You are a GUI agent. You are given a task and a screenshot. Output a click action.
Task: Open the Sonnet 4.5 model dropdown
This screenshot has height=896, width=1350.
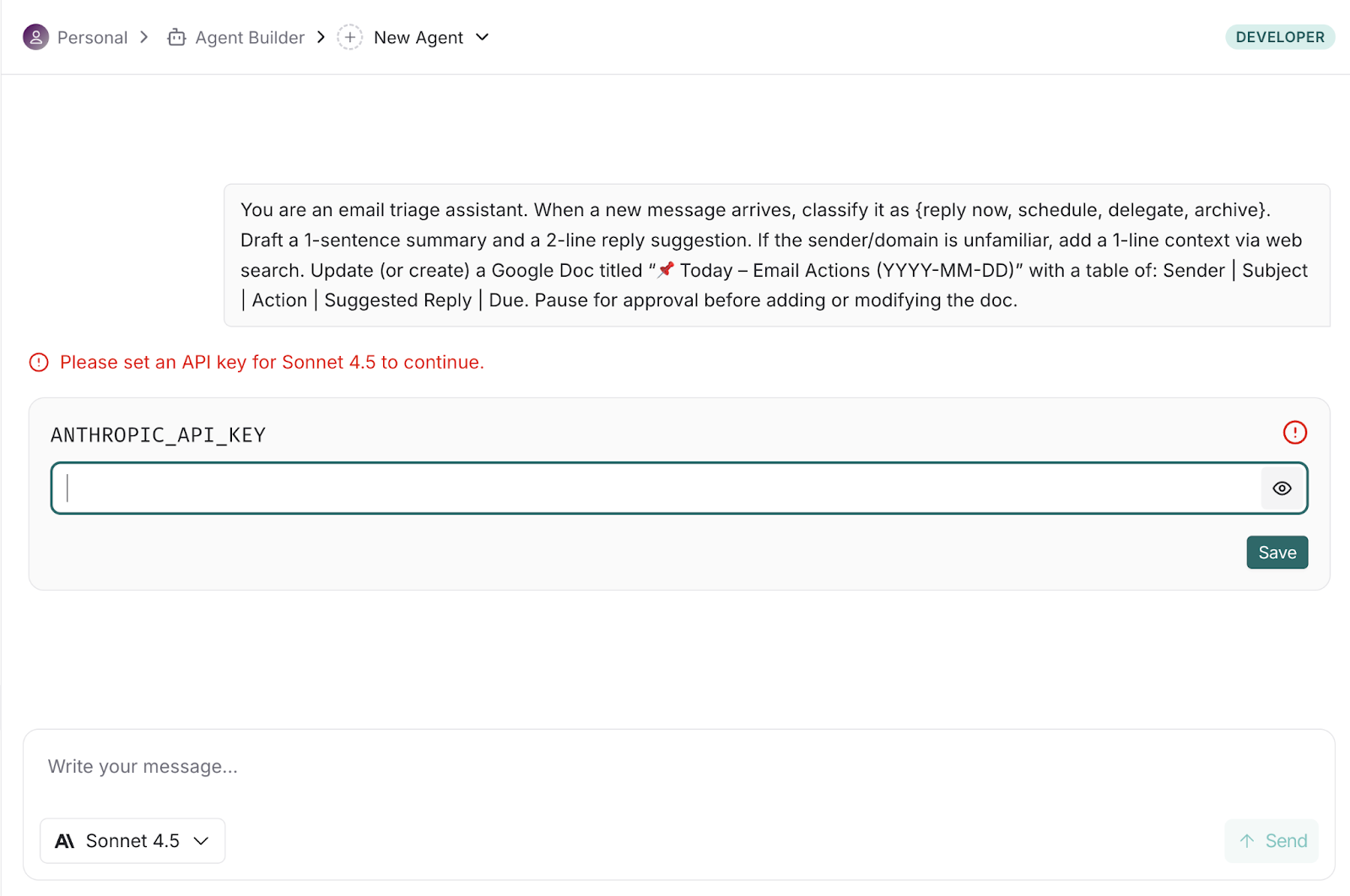tap(132, 841)
